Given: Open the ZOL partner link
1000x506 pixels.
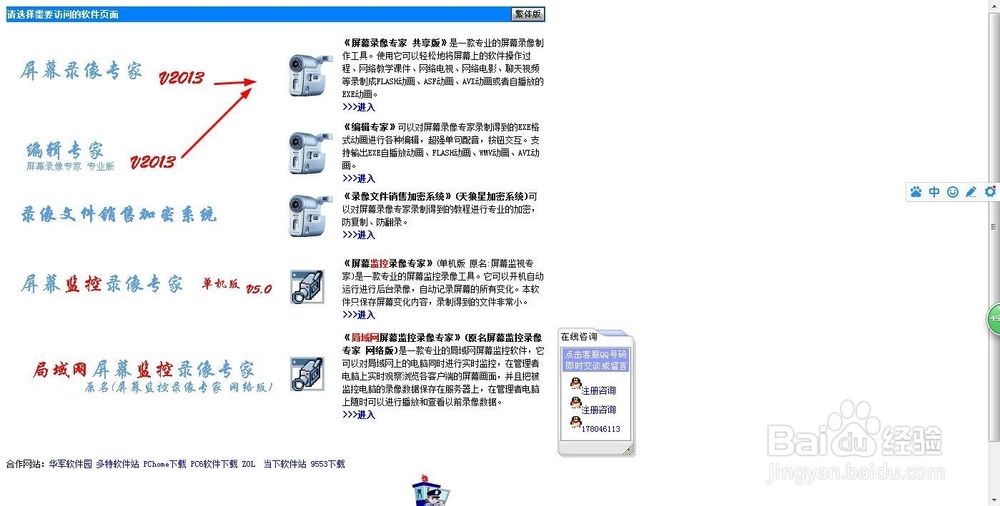Looking at the screenshot, I should 248,464.
